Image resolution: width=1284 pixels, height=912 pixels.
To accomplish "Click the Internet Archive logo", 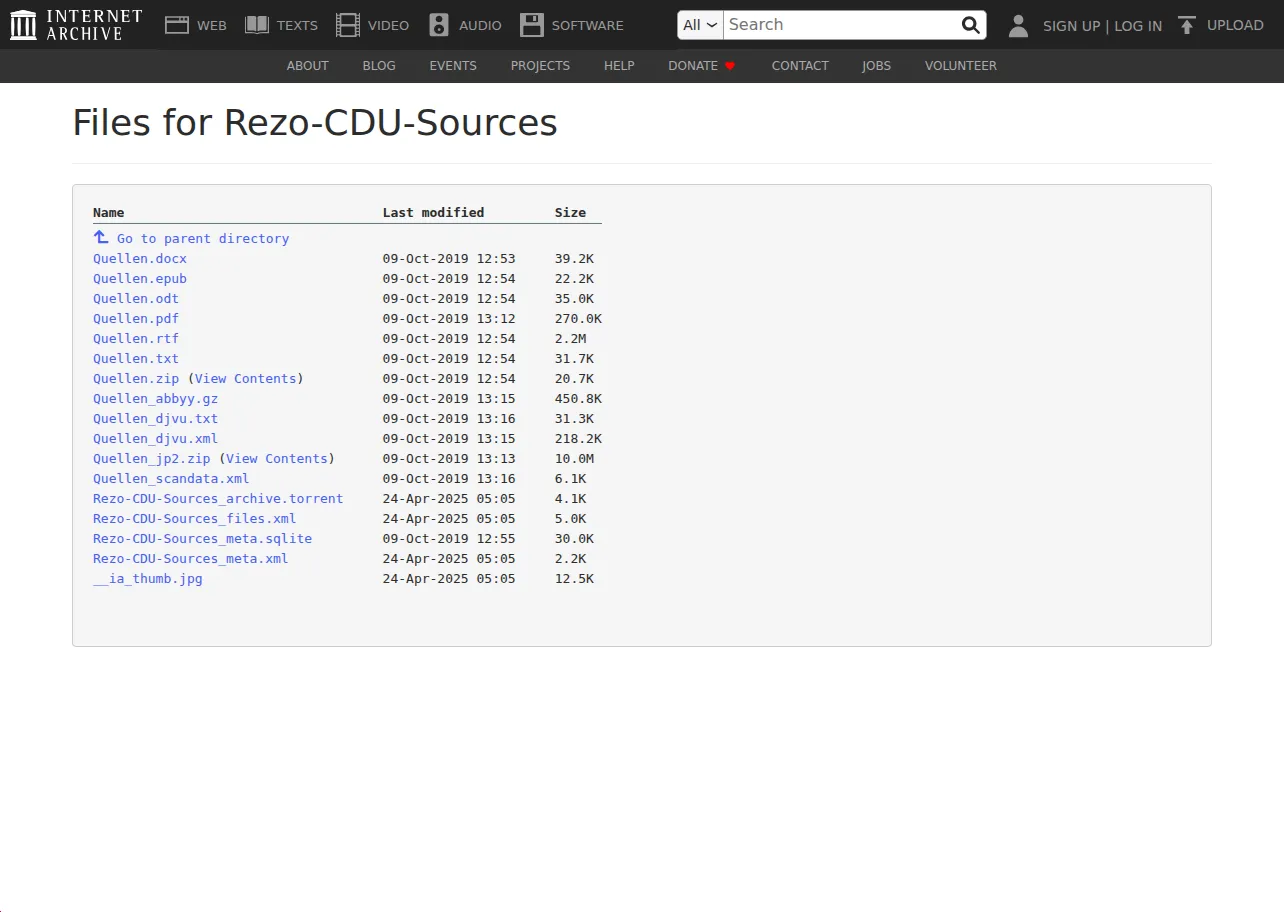I will point(77,25).
